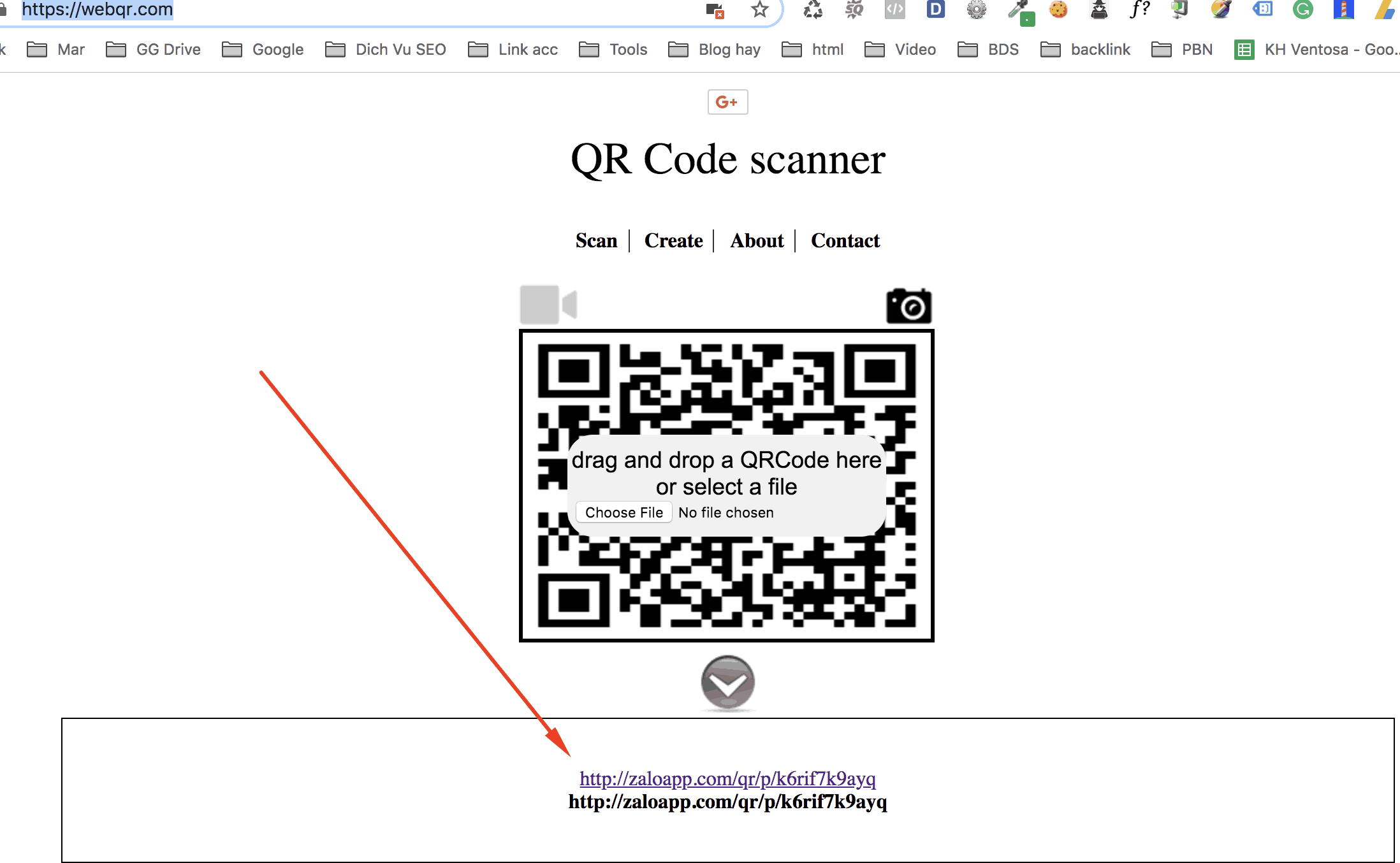
Task: Open the Video bookmarks folder
Action: tap(900, 50)
